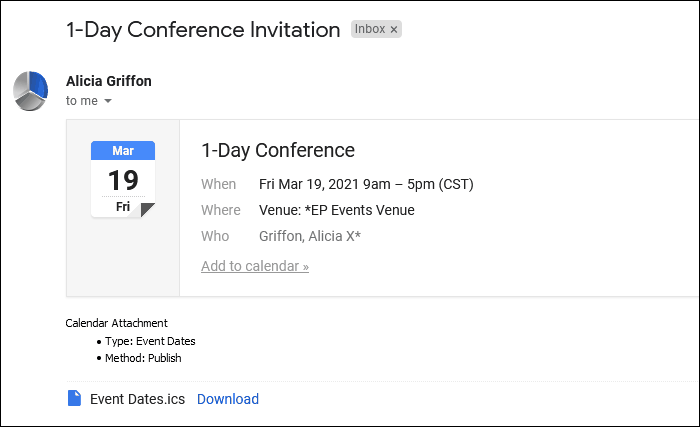Click the 'Who' field label
Image resolution: width=700 pixels, height=427 pixels.
[215, 236]
